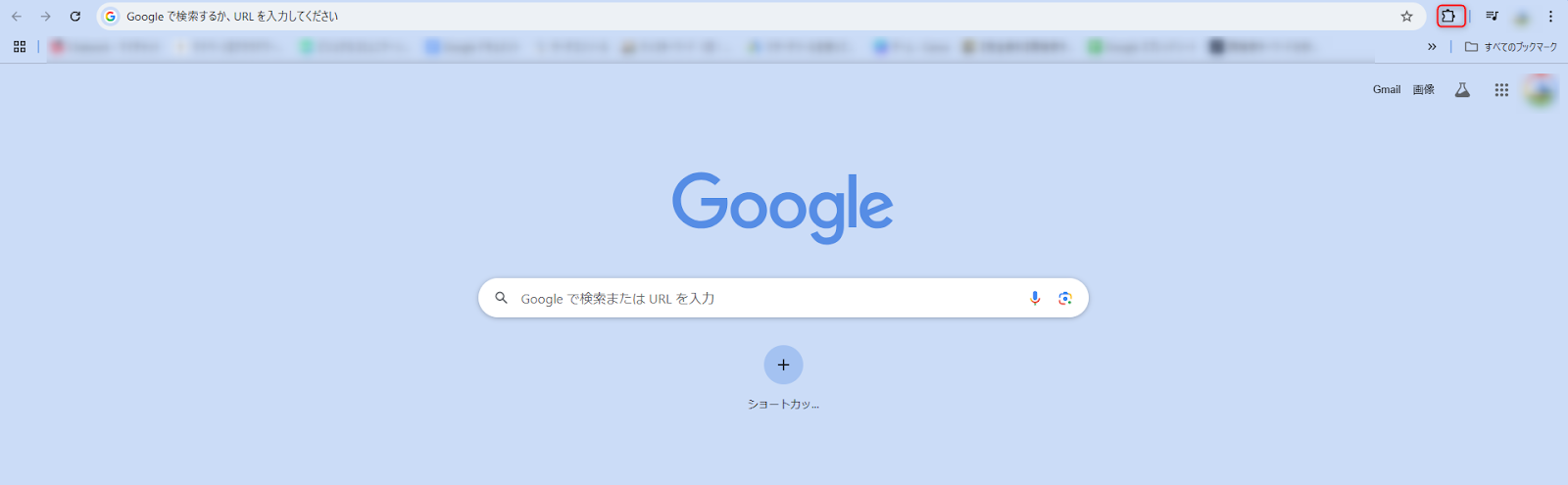Open the すべてのブックマーク folder
Screen dimensions: 1568x485
[1510, 46]
